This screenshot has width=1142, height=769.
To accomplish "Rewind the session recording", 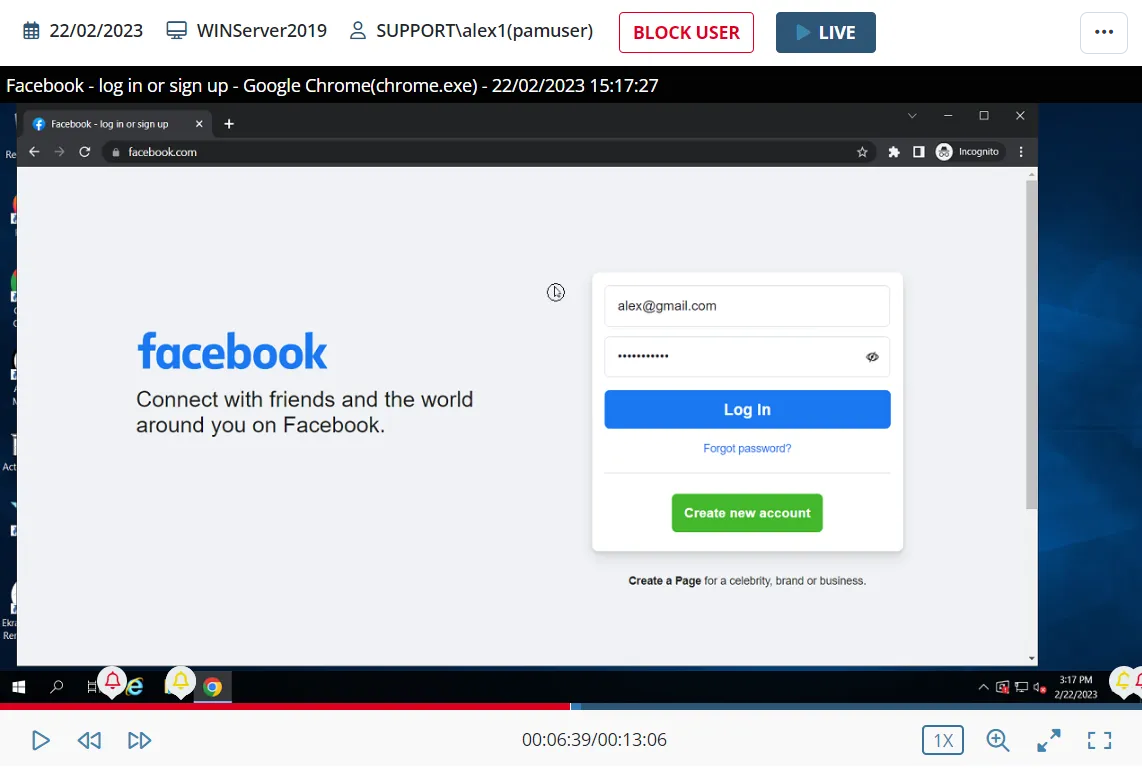I will click(89, 740).
